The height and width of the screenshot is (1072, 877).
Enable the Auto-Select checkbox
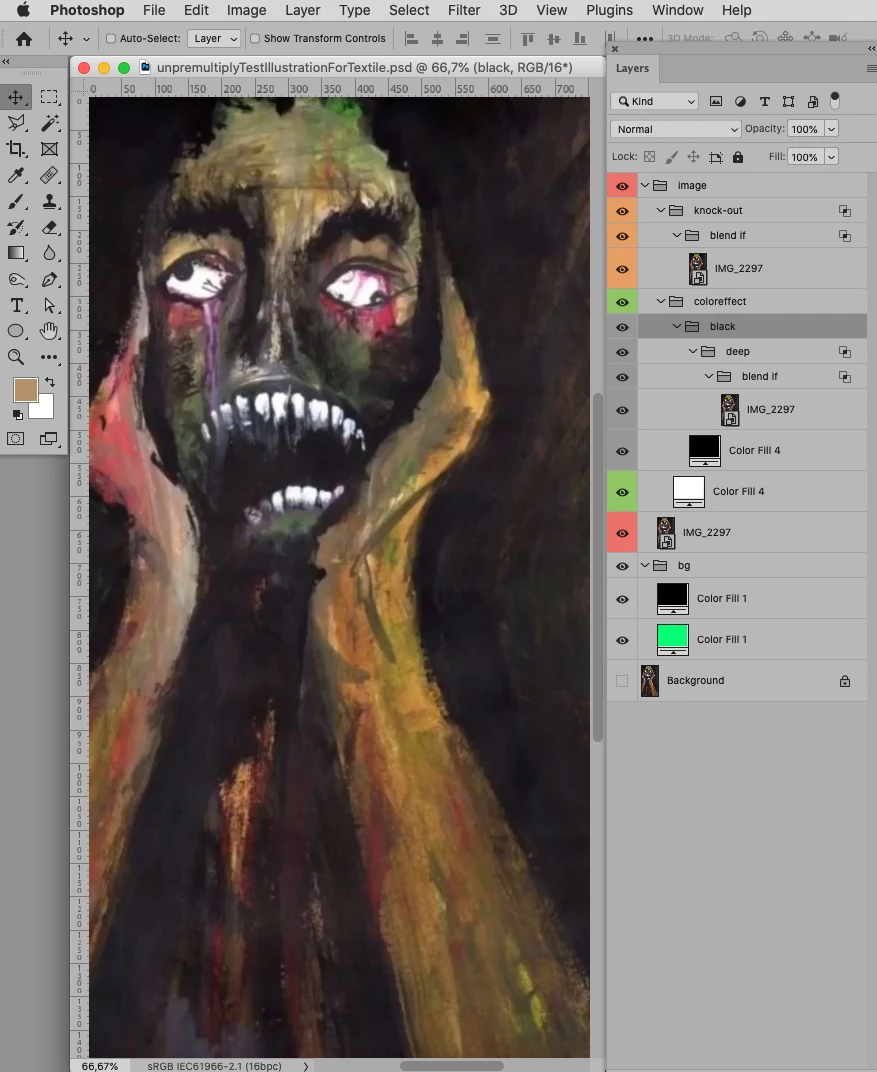point(111,38)
